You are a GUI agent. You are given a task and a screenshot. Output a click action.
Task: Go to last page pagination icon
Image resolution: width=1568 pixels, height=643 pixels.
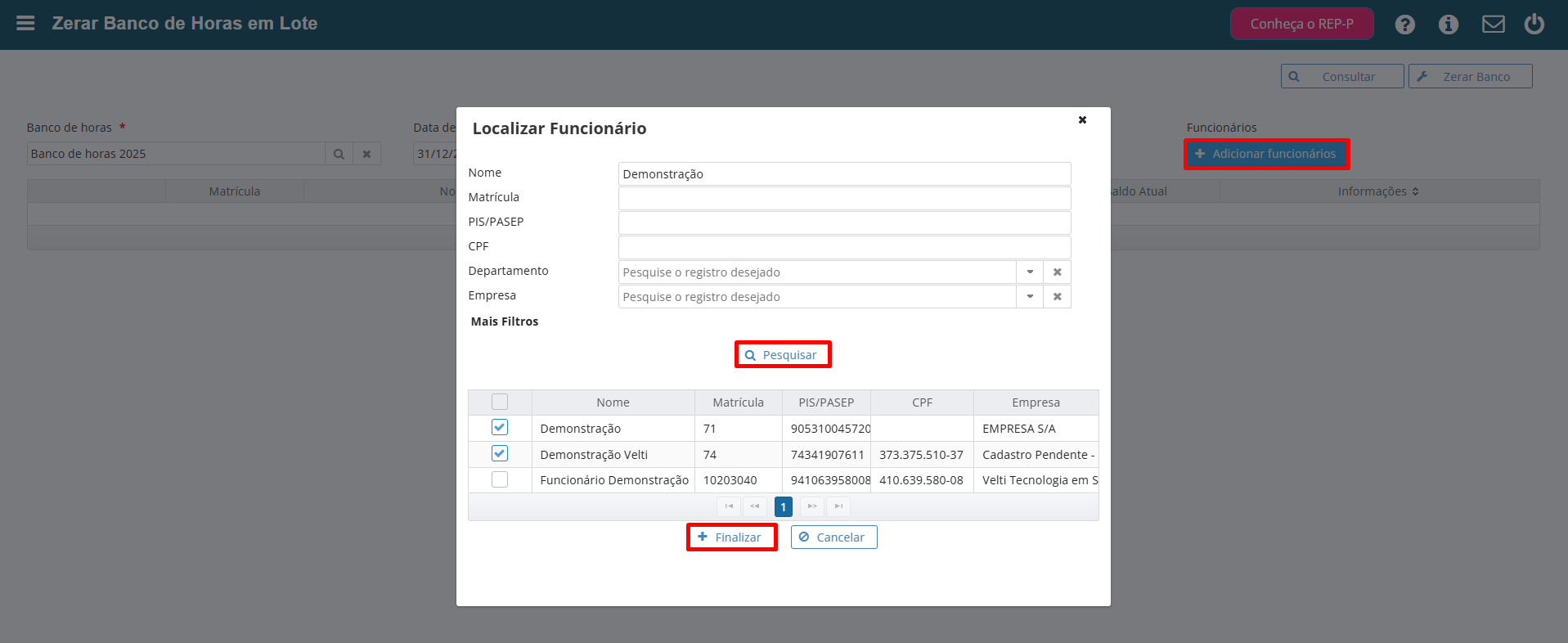pyautogui.click(x=838, y=506)
